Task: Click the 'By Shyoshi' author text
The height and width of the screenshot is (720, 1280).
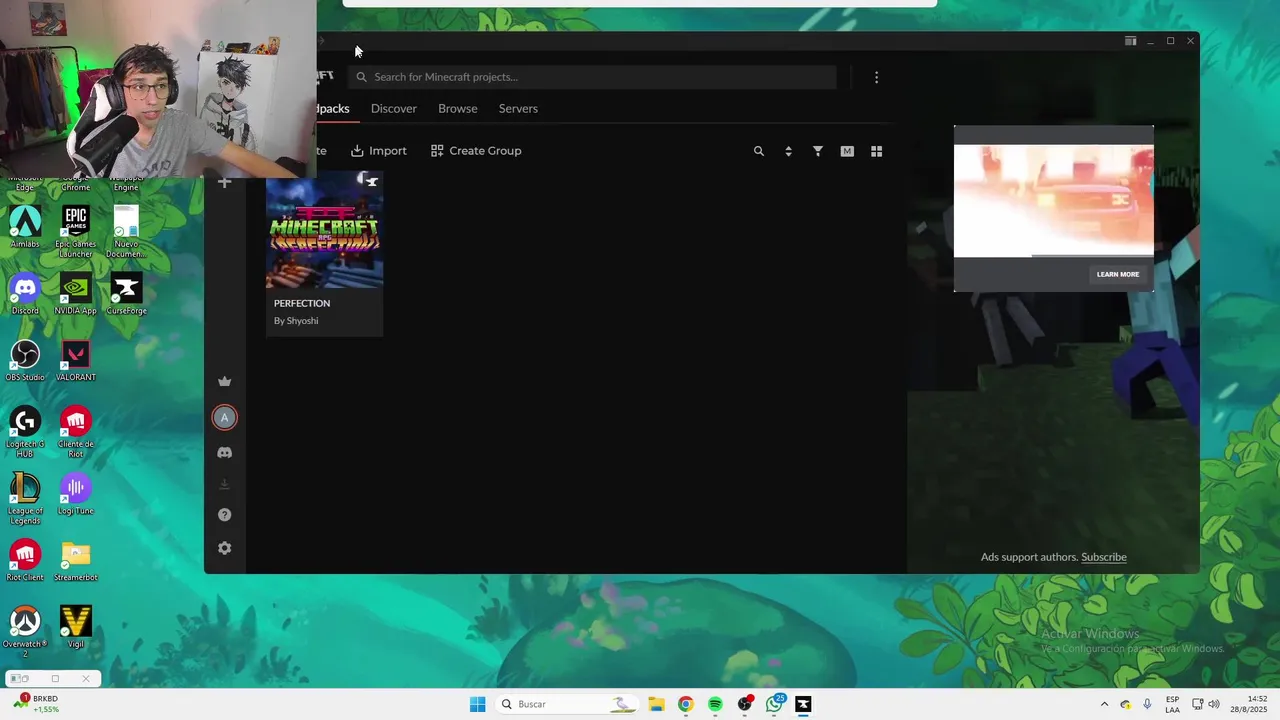Action: coord(296,321)
